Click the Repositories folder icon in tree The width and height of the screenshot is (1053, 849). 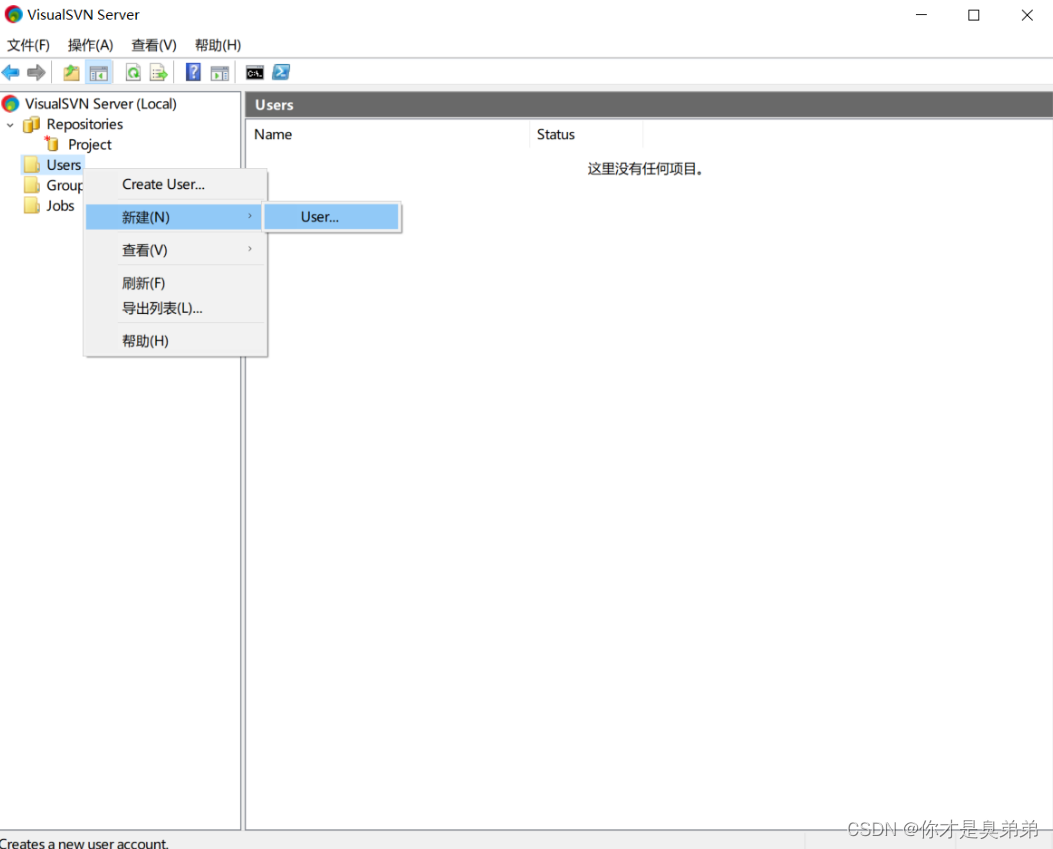(x=31, y=124)
